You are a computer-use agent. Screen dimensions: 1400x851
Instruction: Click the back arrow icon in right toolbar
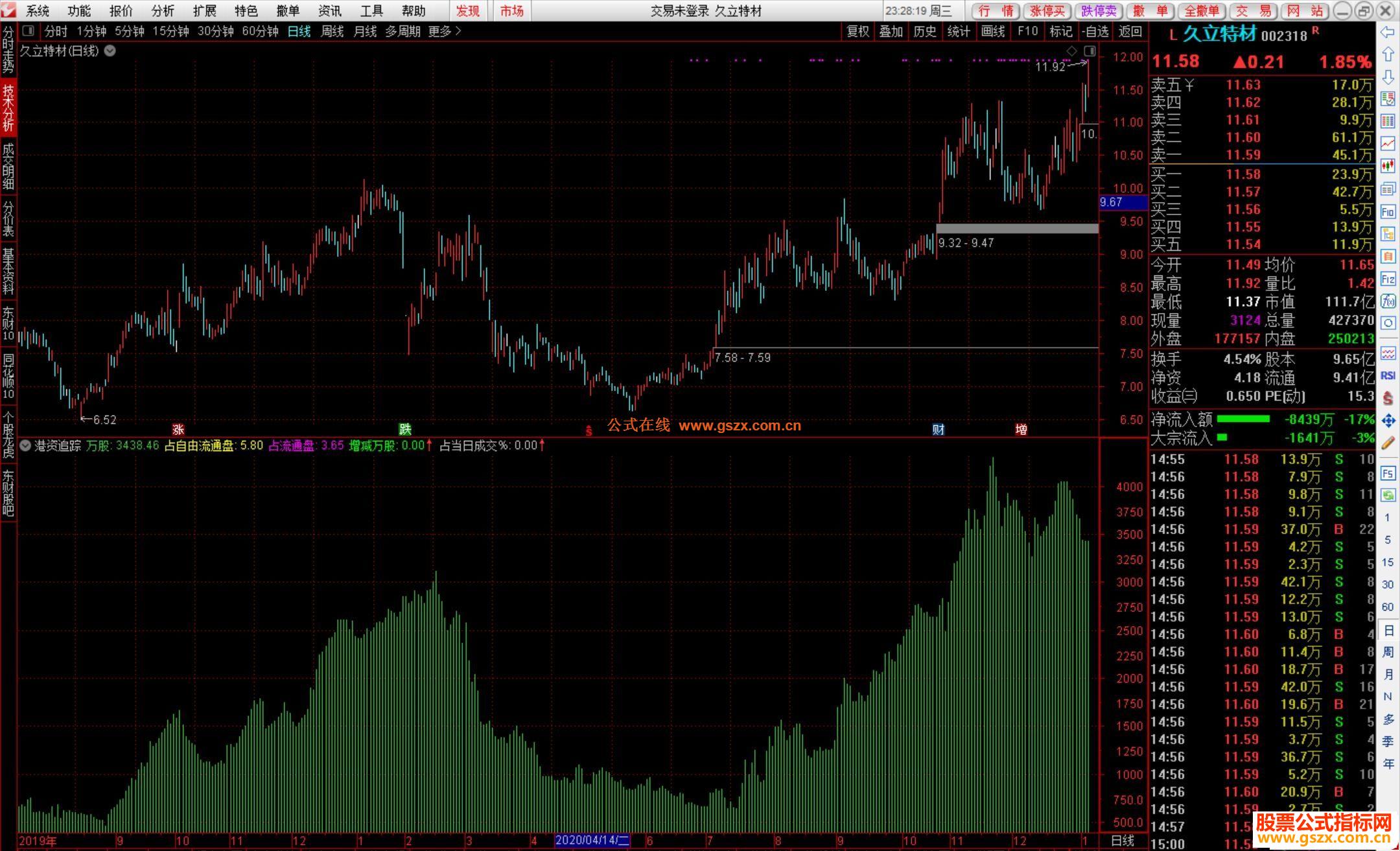coord(1388,32)
